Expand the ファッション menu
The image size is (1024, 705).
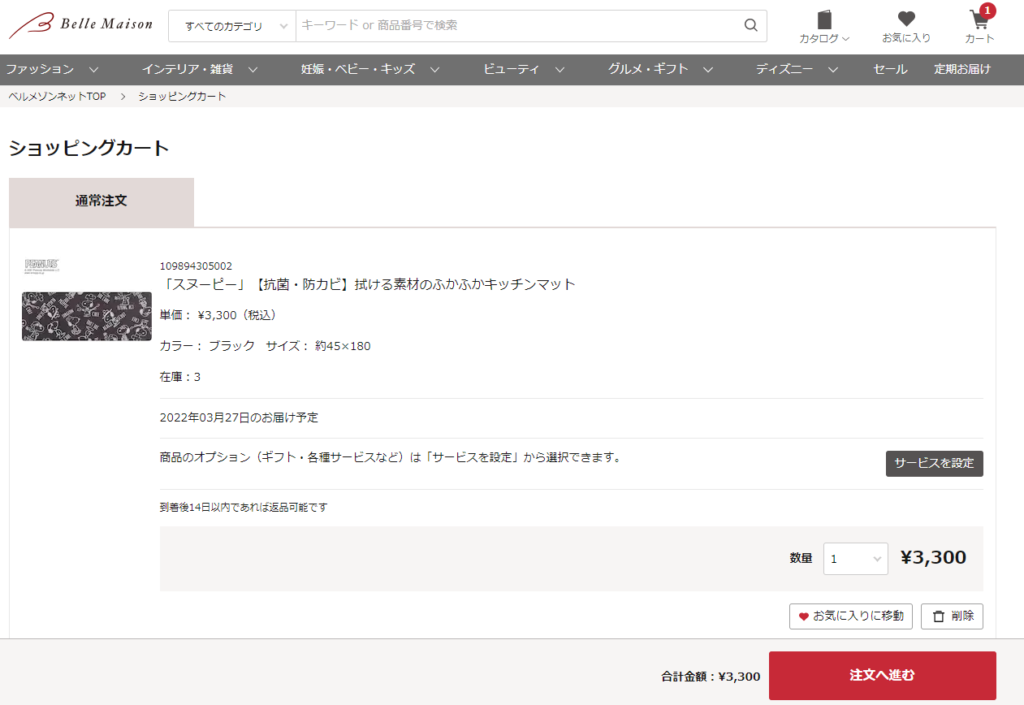pos(52,69)
